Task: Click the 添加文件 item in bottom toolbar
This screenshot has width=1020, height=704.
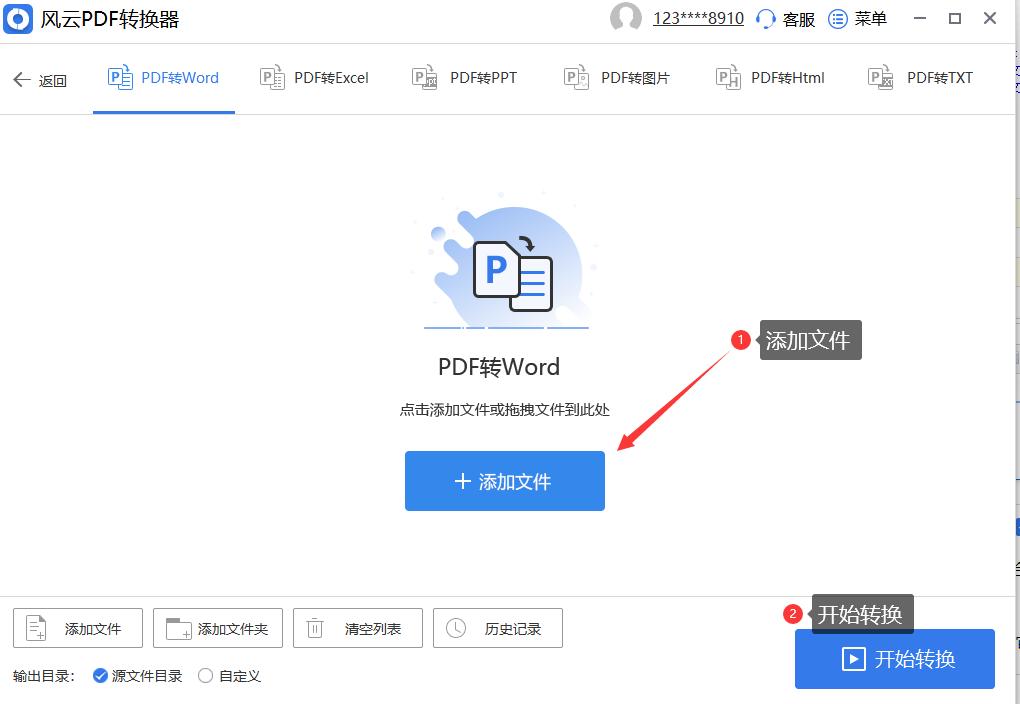Action: tap(77, 628)
